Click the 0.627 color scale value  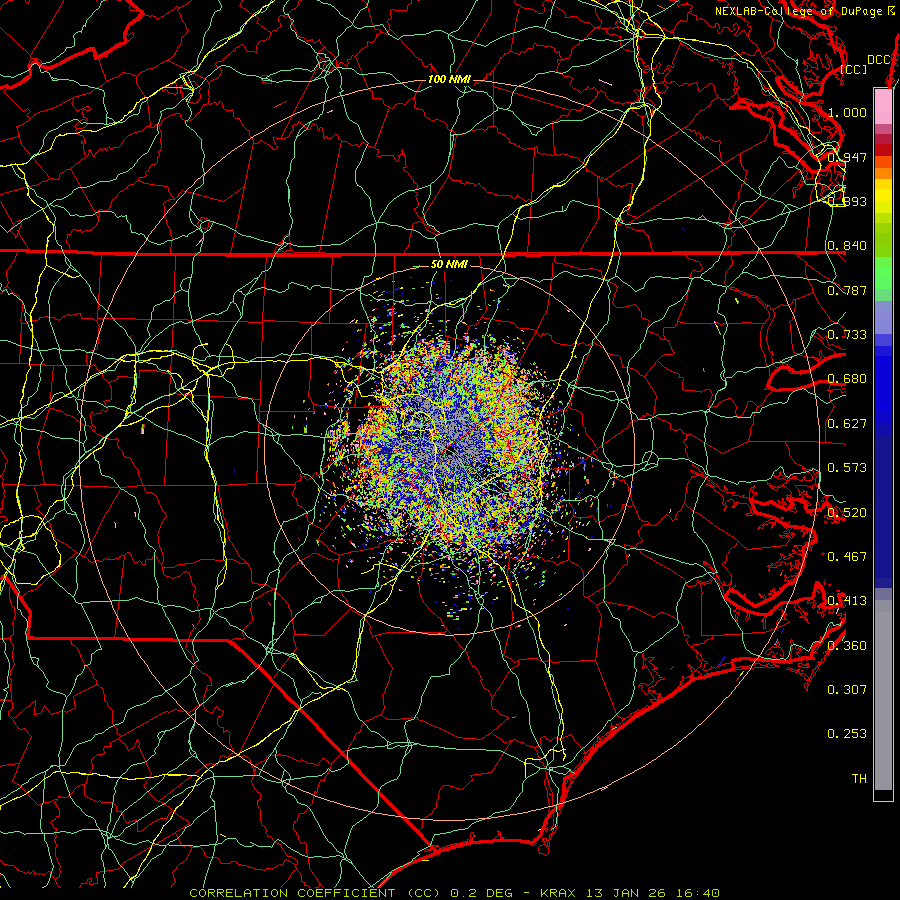tap(847, 424)
